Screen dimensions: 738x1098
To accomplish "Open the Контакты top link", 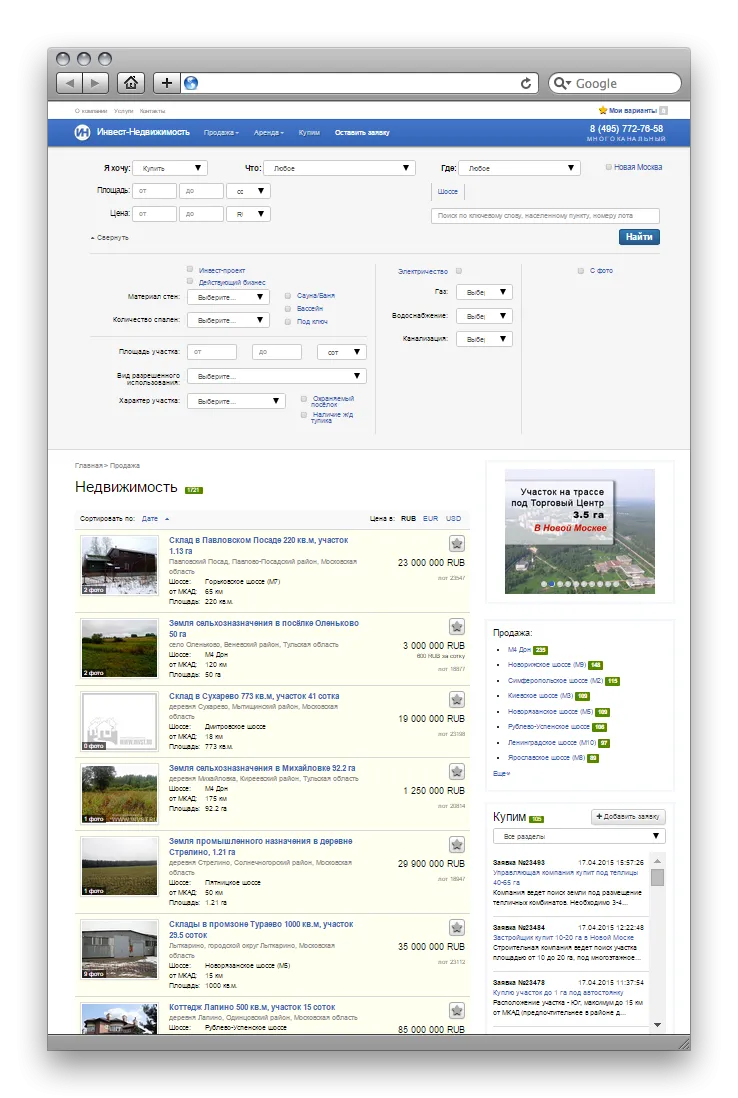I will [152, 111].
